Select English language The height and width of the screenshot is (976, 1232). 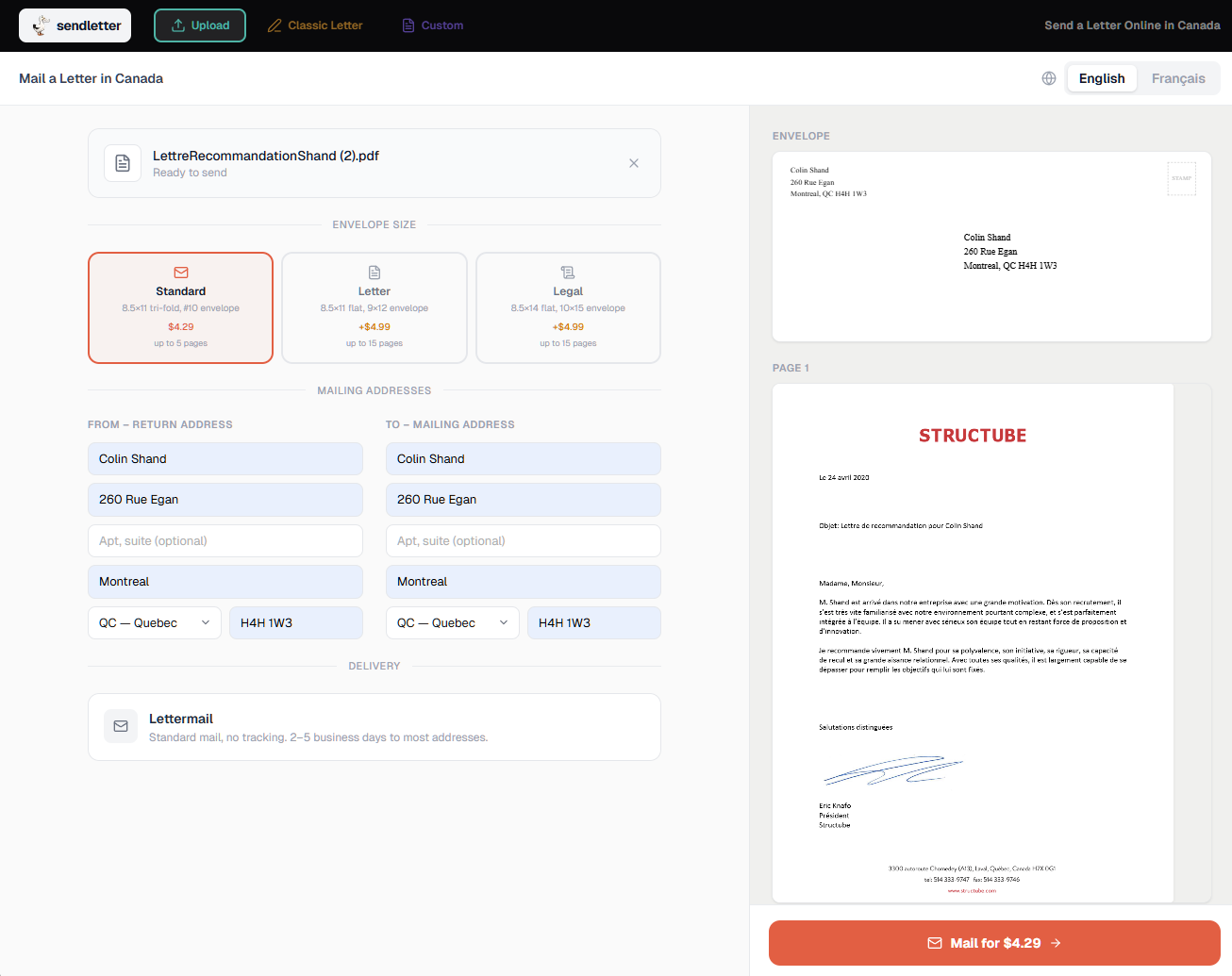[x=1102, y=78]
